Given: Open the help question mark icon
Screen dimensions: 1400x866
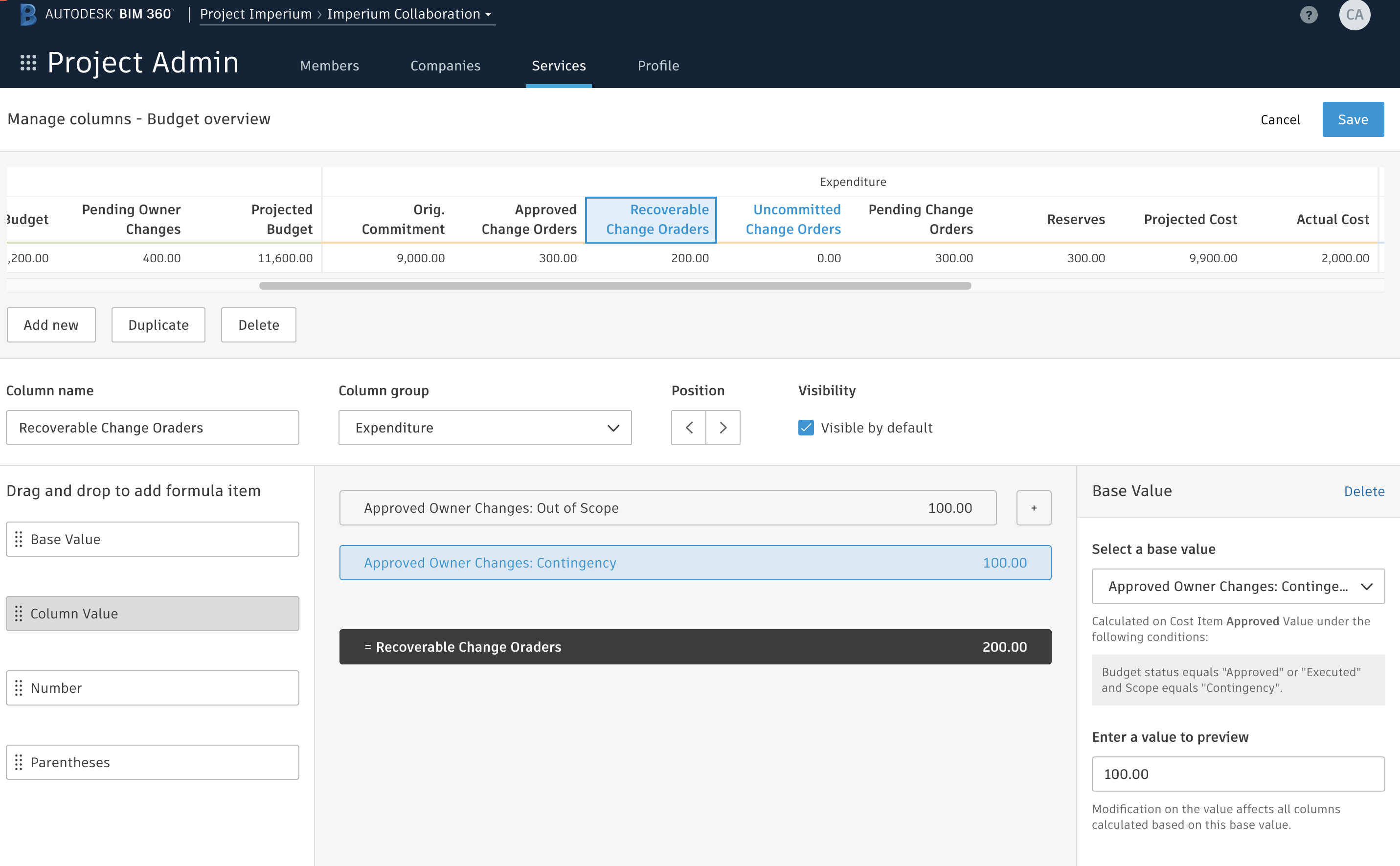Looking at the screenshot, I should point(1309,14).
